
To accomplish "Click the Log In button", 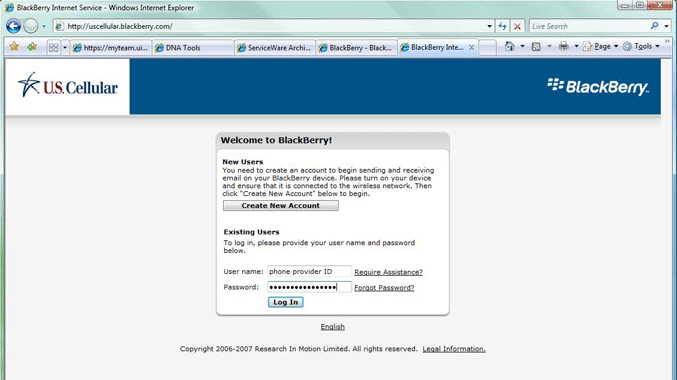I will click(x=286, y=302).
